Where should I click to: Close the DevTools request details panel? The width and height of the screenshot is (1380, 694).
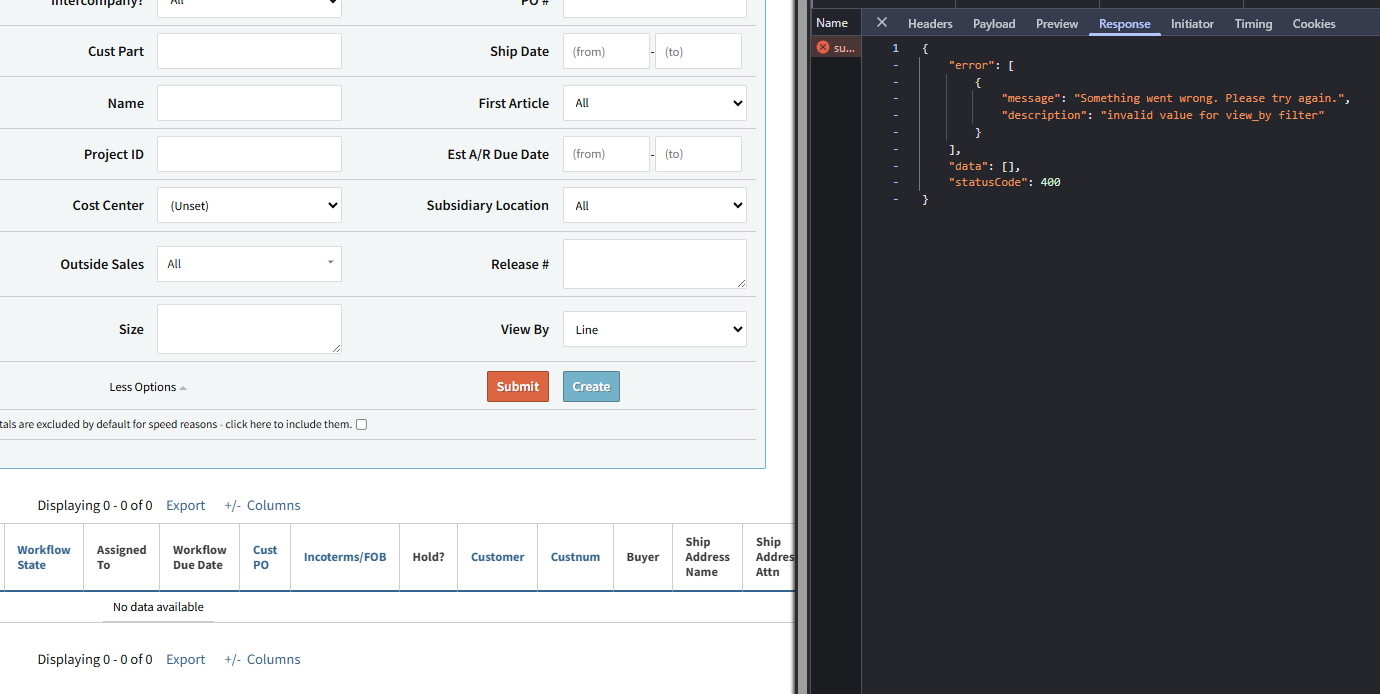(x=881, y=23)
